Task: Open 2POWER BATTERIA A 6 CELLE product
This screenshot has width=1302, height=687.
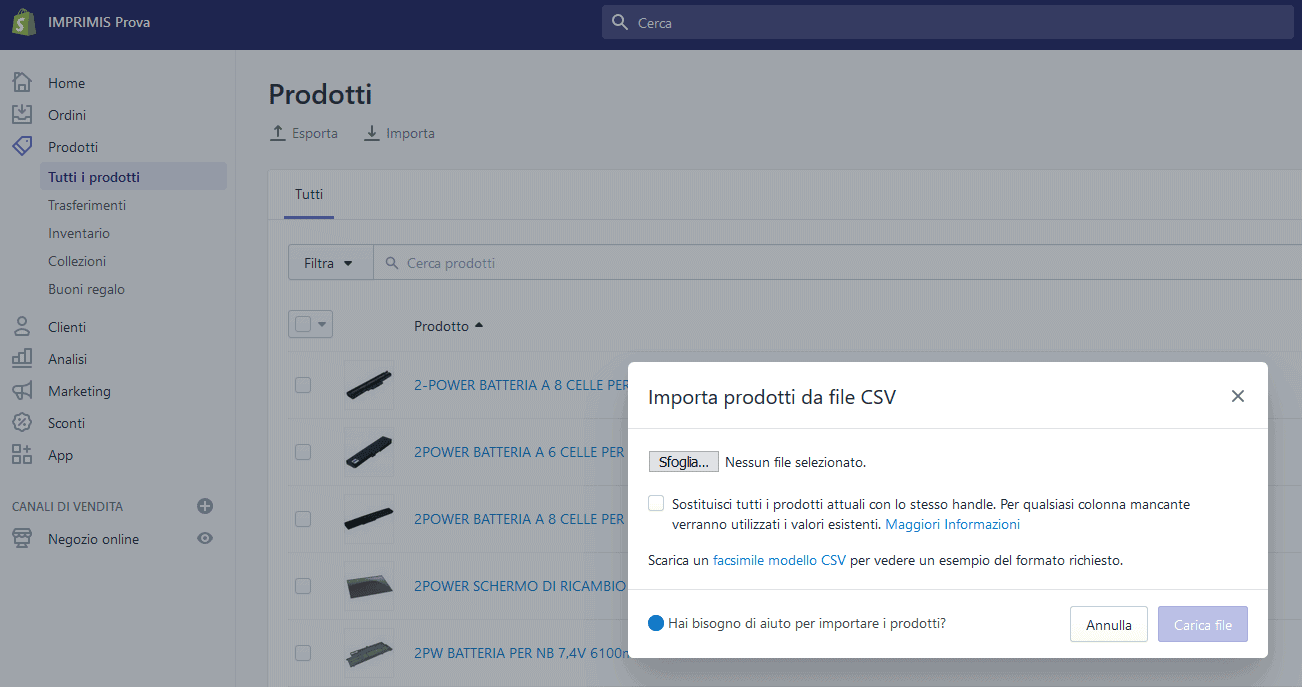Action: (520, 452)
